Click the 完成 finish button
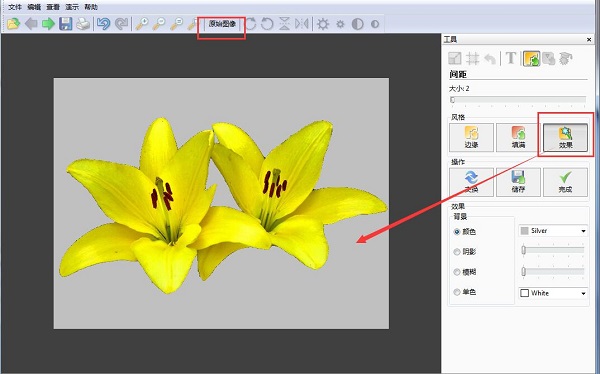This screenshot has width=600, height=374. point(566,182)
